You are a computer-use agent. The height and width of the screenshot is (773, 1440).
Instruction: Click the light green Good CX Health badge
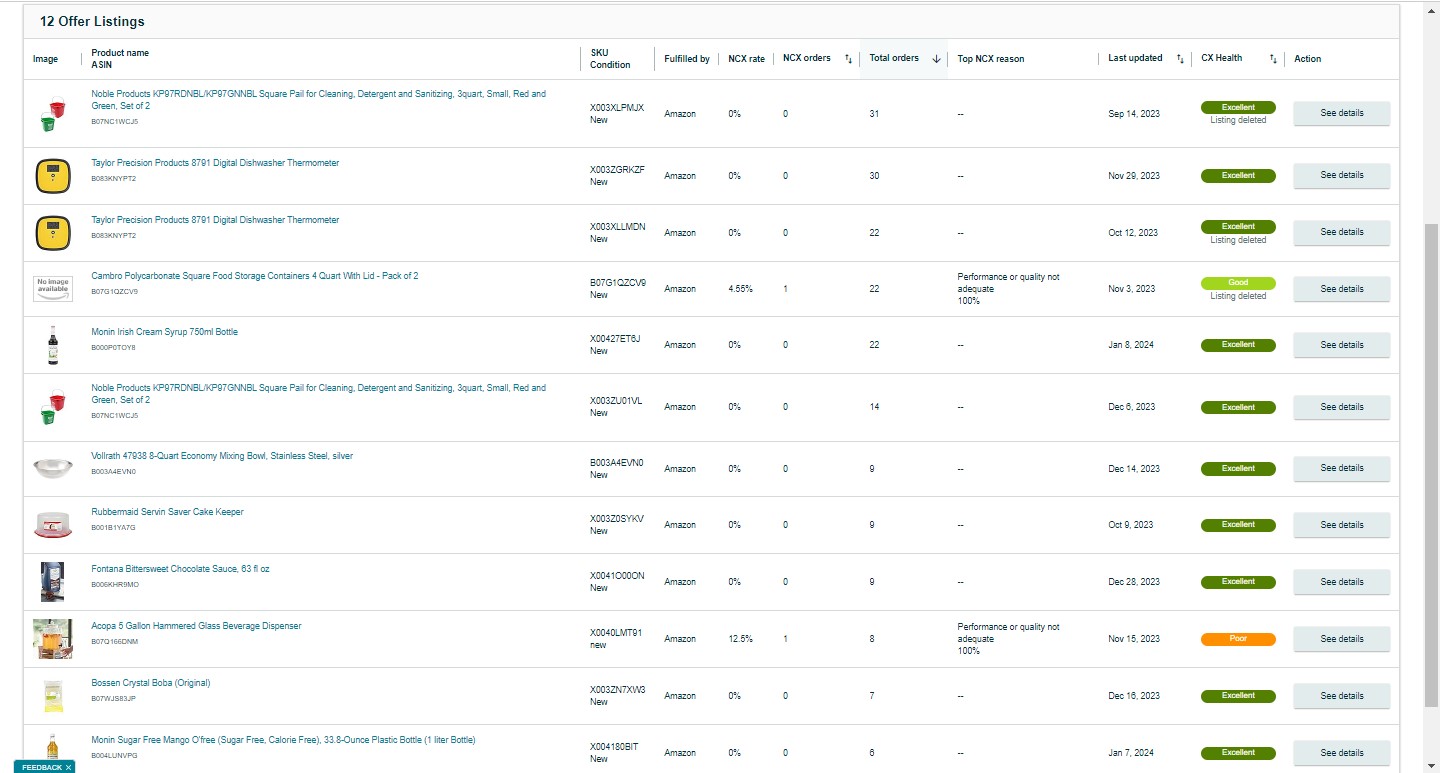(1238, 283)
